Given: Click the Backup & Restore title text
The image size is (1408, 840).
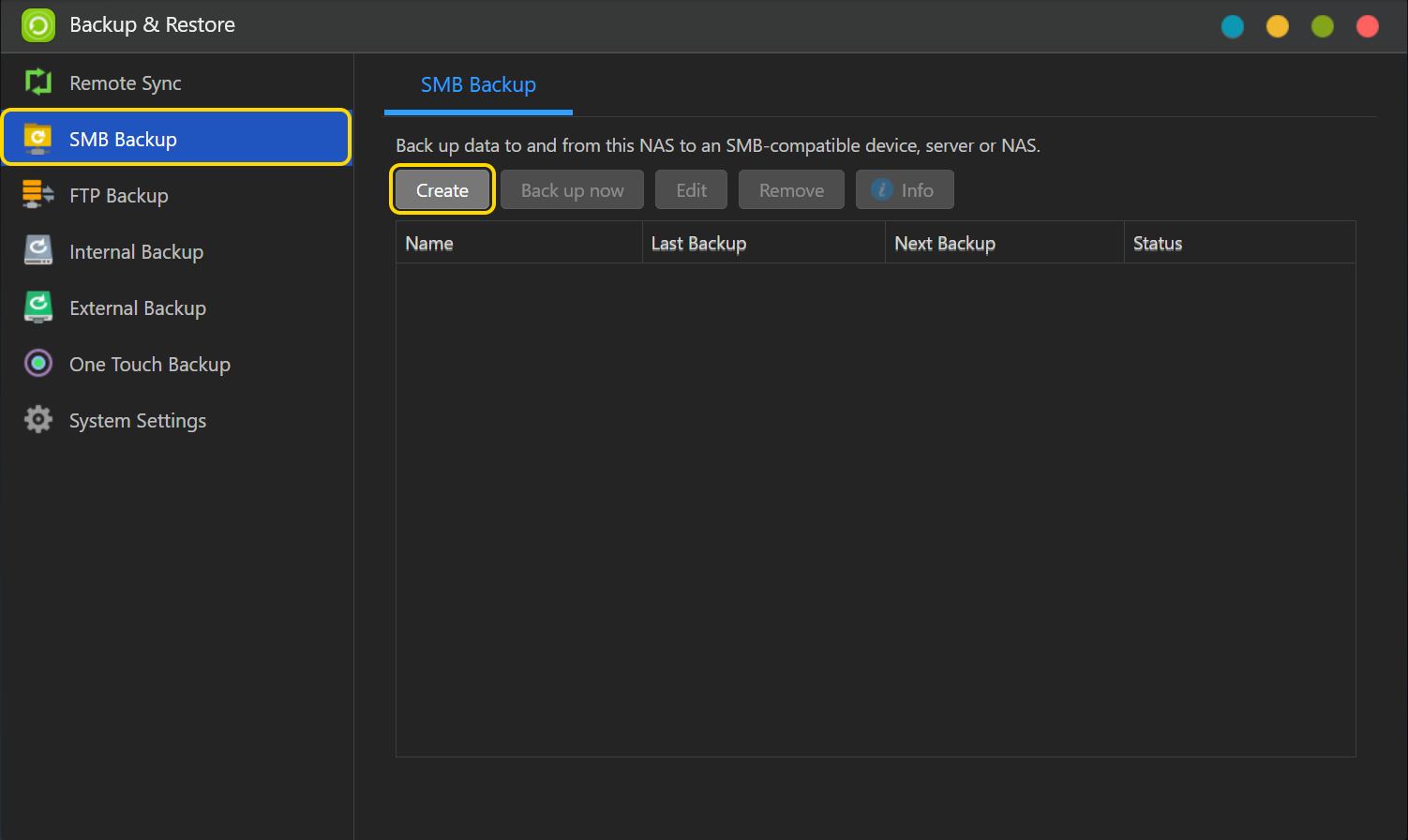Looking at the screenshot, I should point(153,25).
